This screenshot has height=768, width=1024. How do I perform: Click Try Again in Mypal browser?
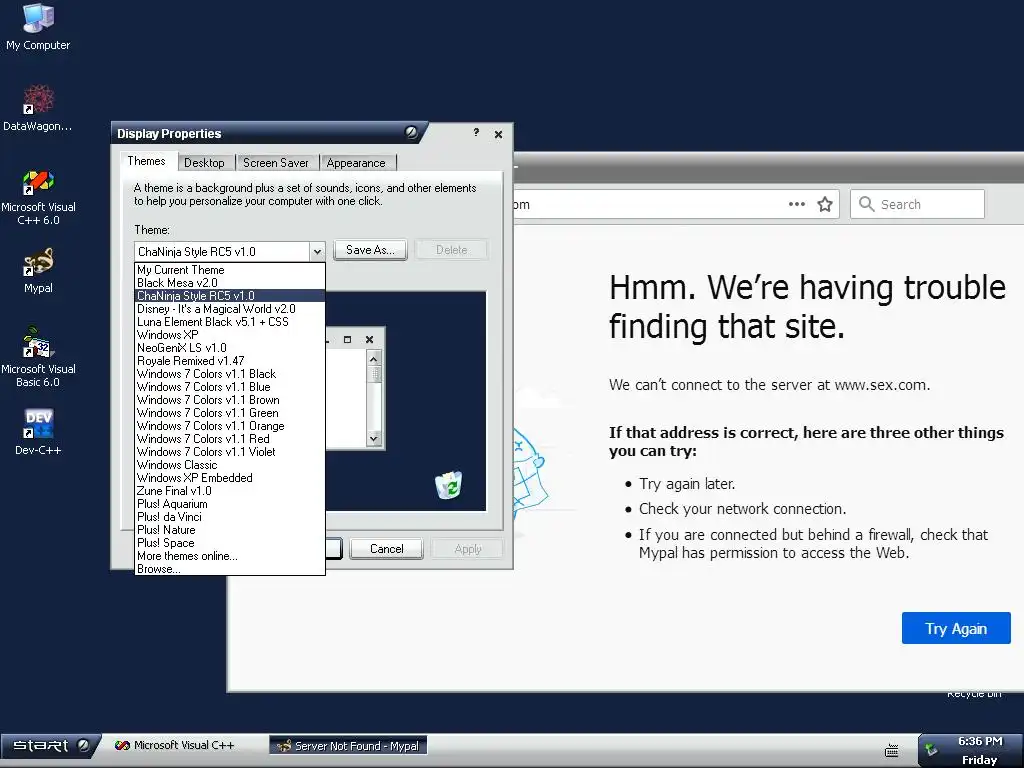coord(956,628)
